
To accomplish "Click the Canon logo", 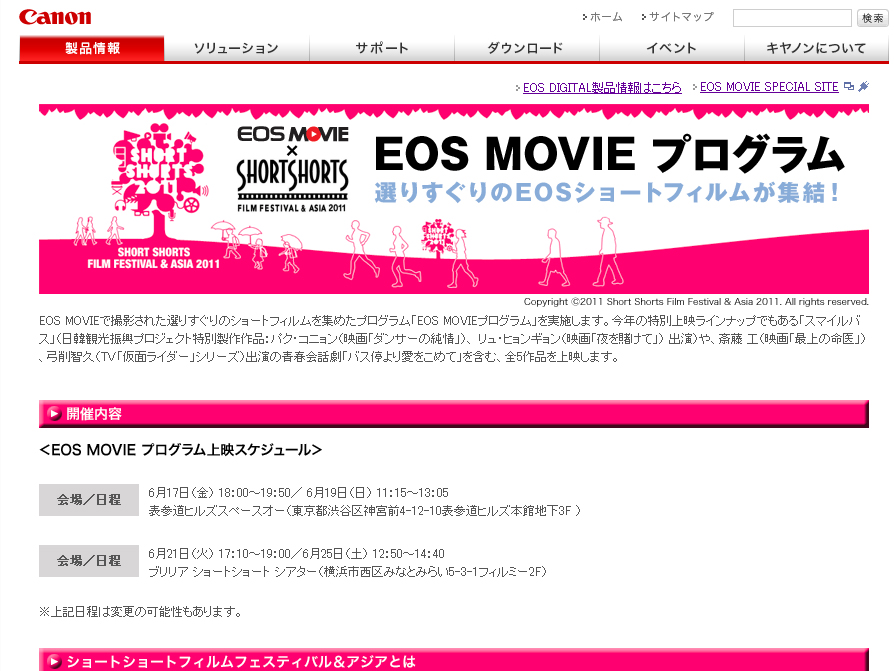I will (55, 17).
